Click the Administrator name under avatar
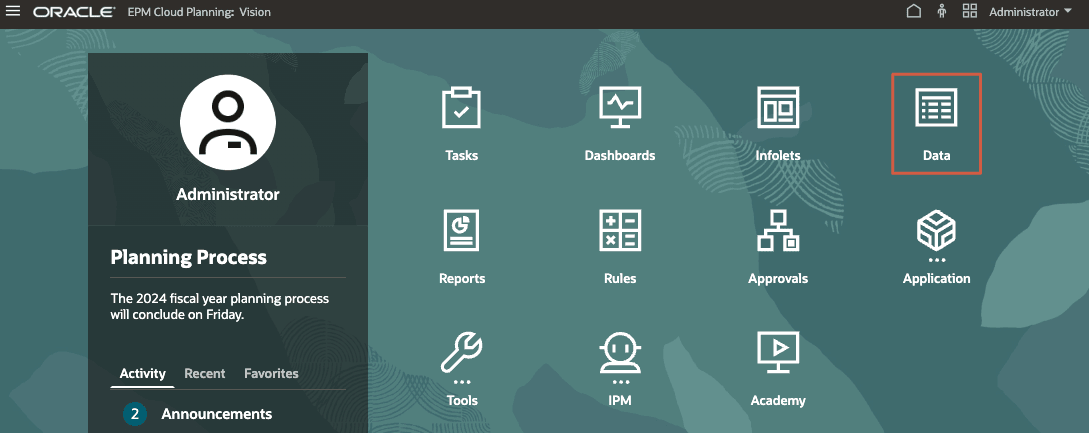The width and height of the screenshot is (1089, 433). pyautogui.click(x=228, y=195)
